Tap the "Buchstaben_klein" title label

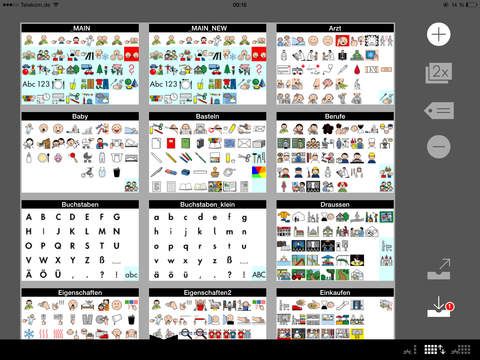pos(207,204)
